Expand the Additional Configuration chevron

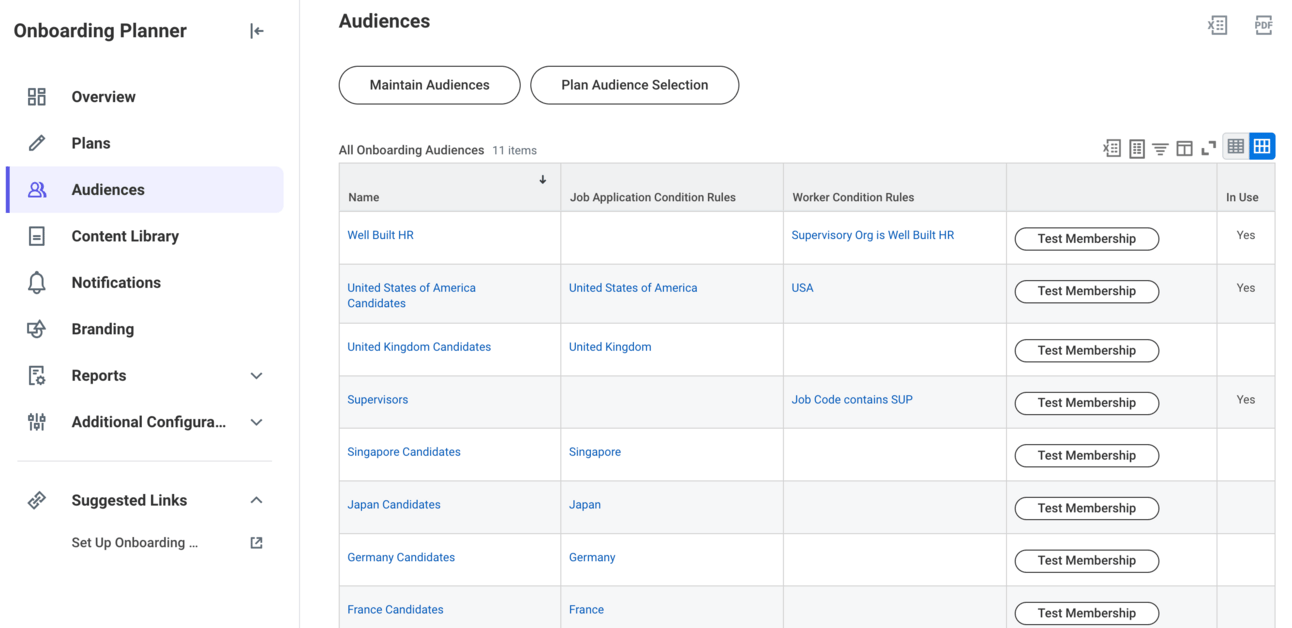click(x=256, y=422)
